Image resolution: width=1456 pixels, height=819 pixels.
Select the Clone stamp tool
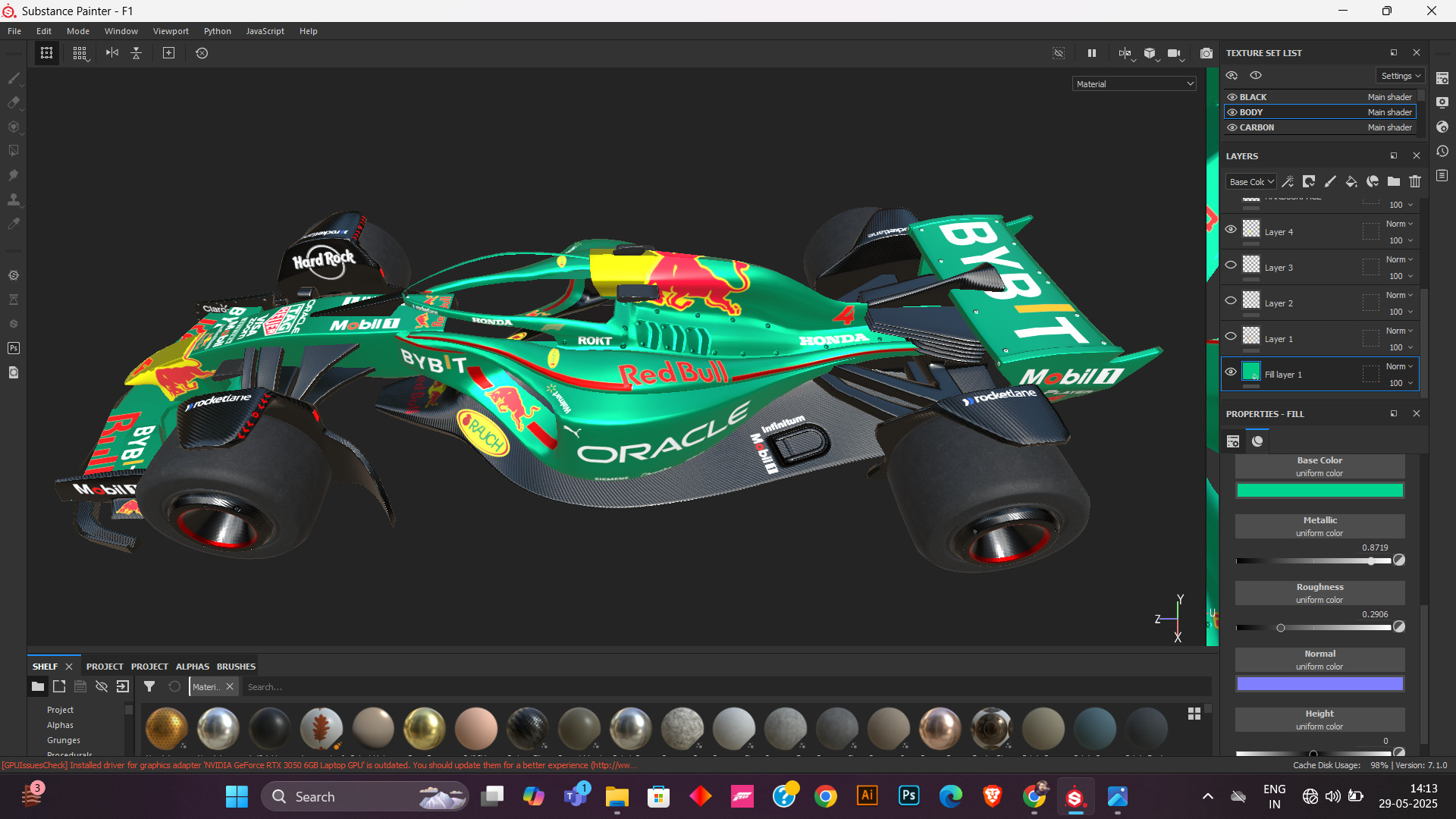(14, 199)
